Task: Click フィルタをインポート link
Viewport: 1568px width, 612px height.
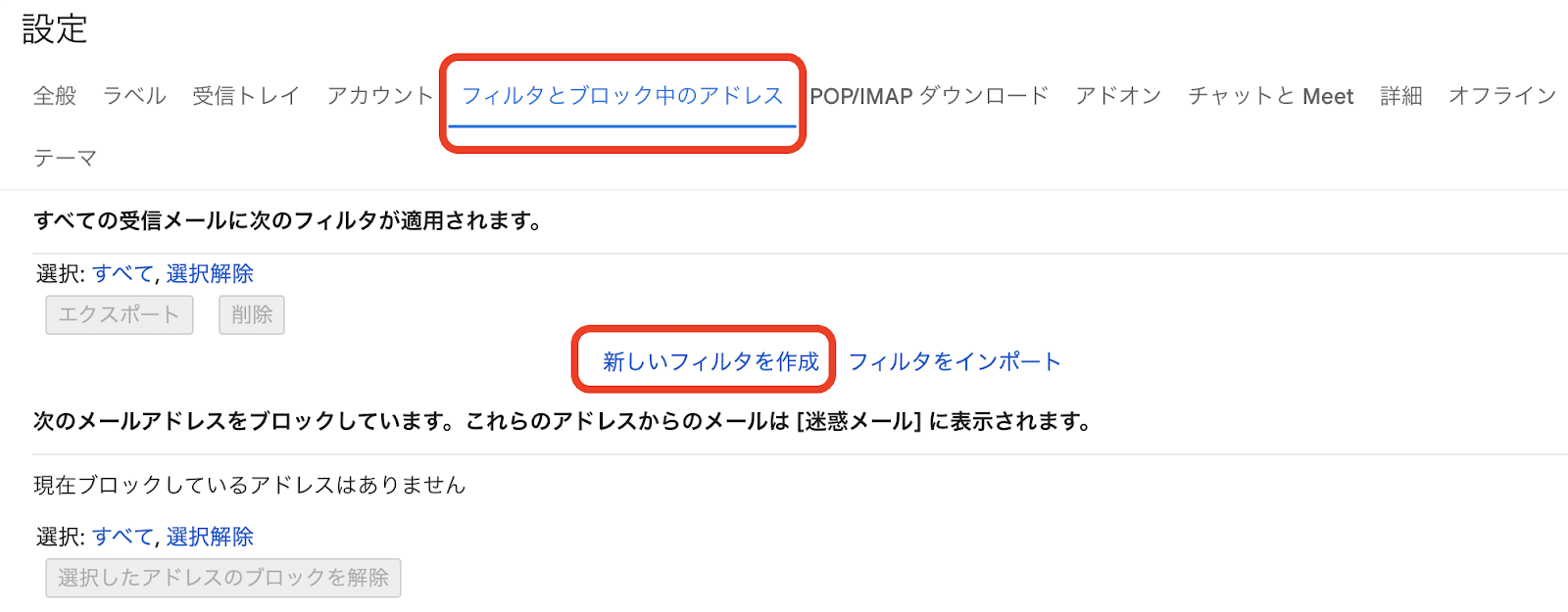Action: (x=955, y=362)
